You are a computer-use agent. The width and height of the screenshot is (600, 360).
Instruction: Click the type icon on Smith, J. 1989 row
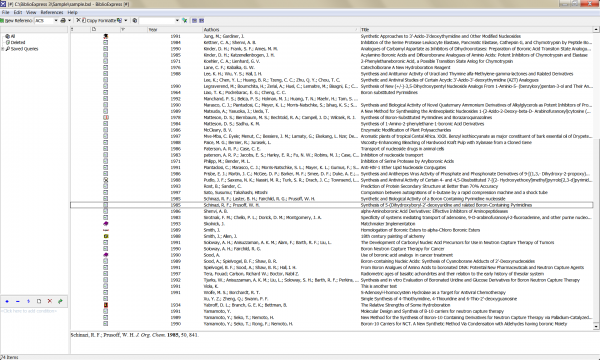tap(106, 230)
